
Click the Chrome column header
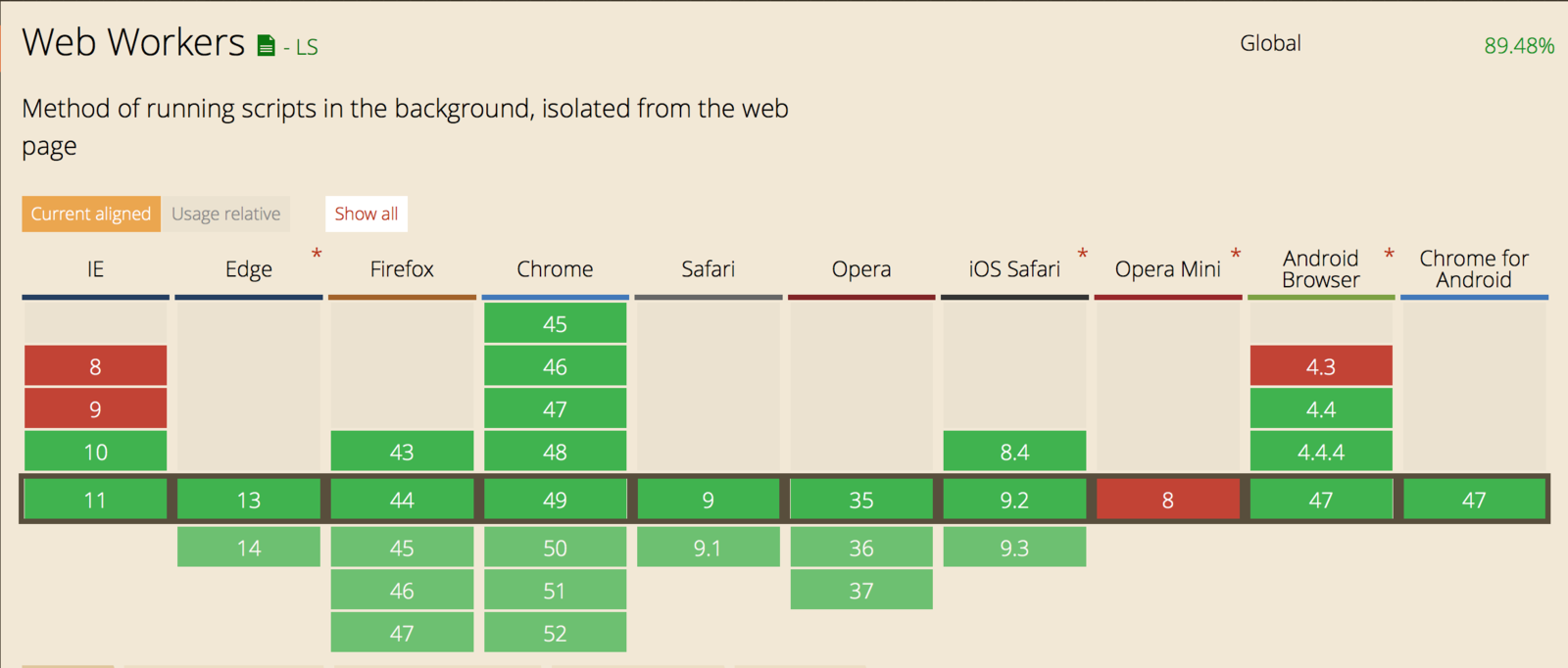pyautogui.click(x=555, y=269)
